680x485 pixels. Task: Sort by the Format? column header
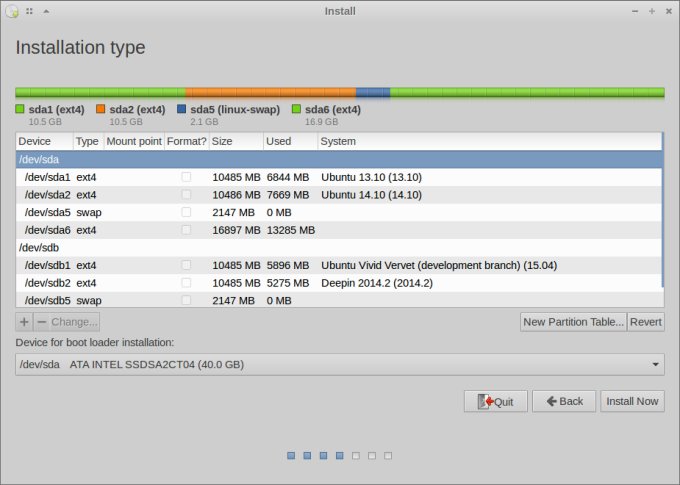click(186, 141)
